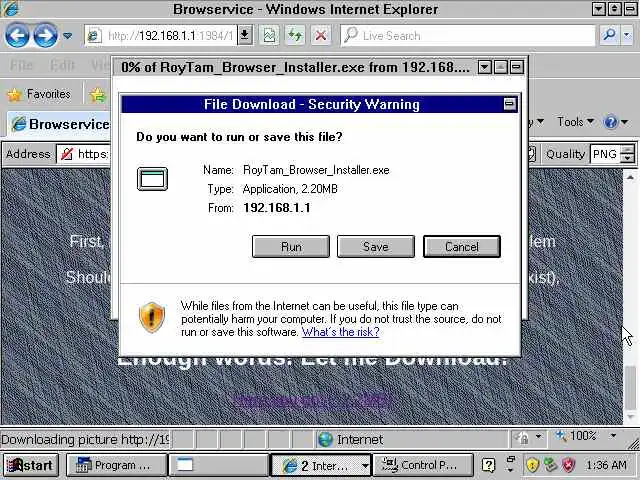Click the red shield alert tray icon

(569, 465)
